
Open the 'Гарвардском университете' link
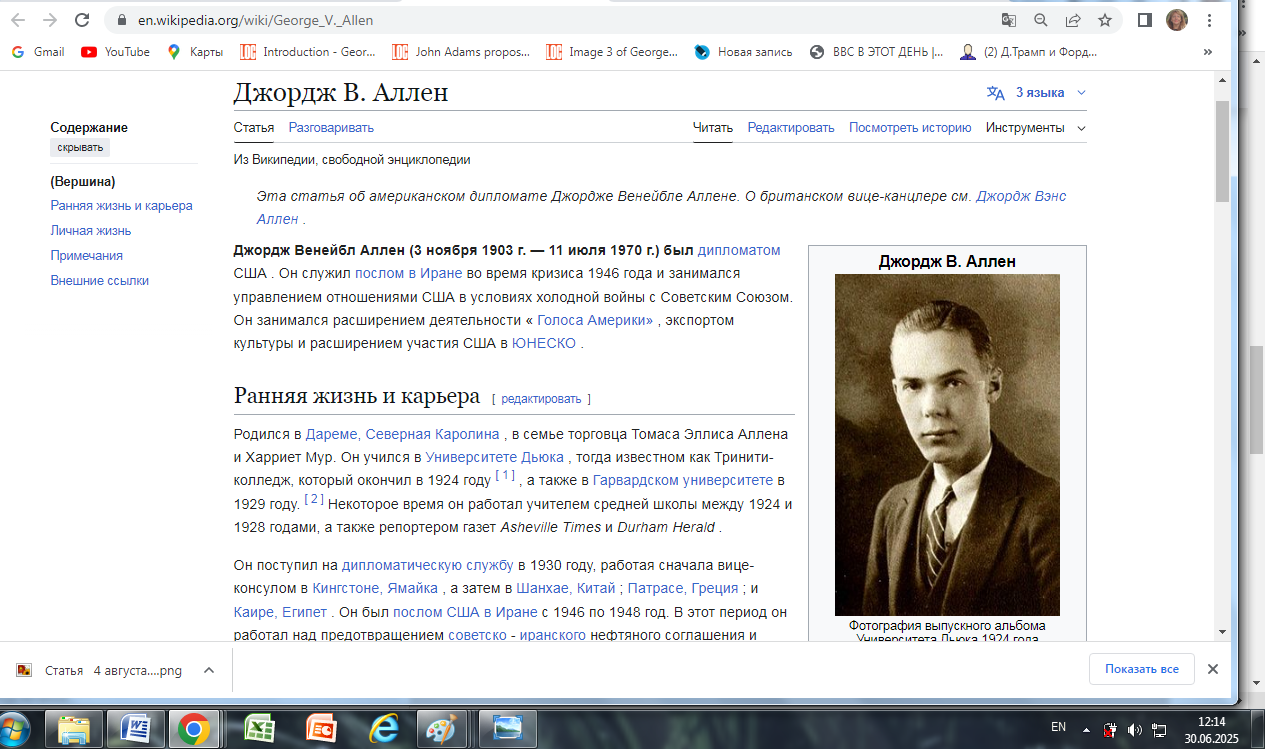click(x=683, y=481)
